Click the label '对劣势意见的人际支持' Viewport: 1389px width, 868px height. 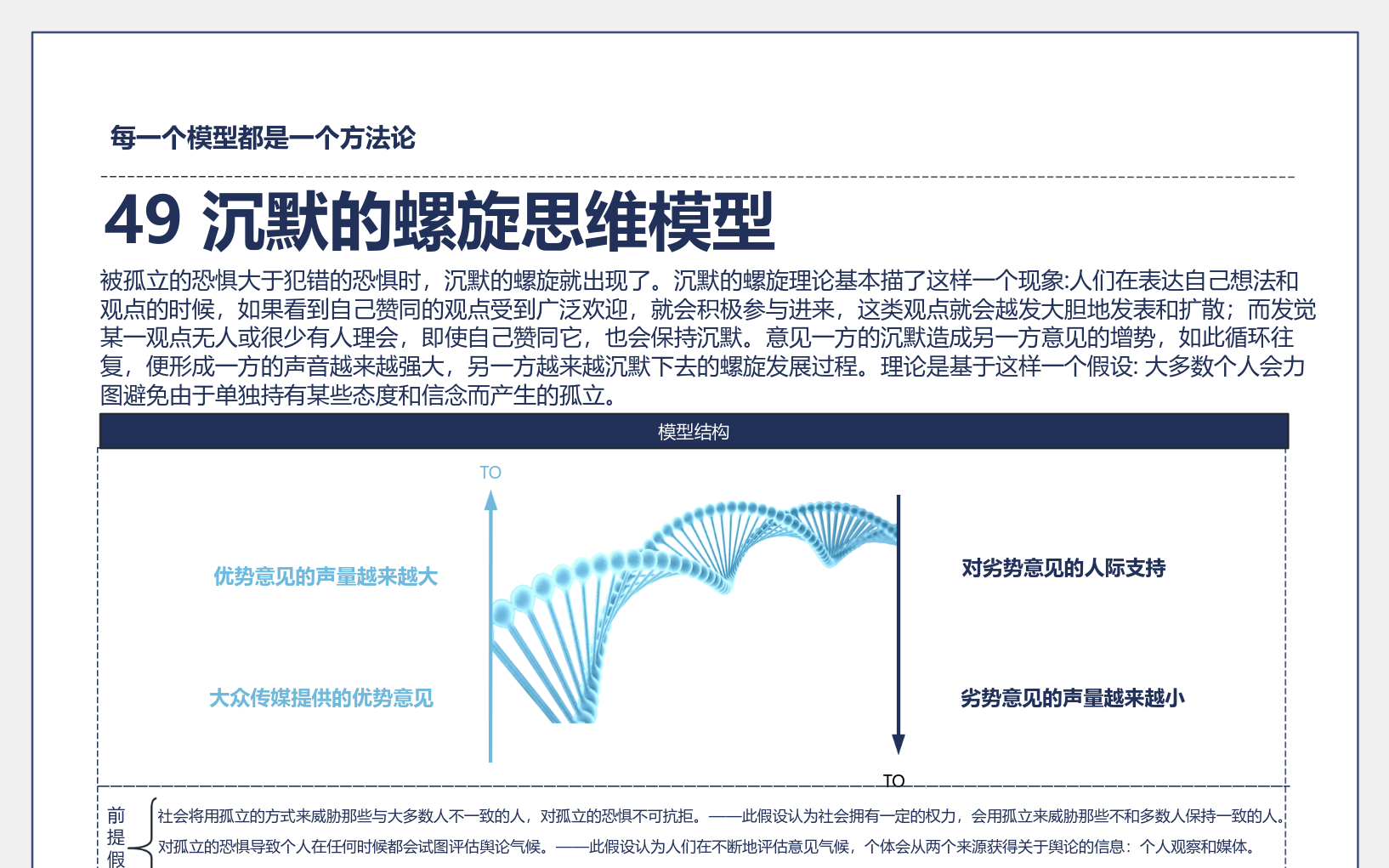pos(1063,568)
